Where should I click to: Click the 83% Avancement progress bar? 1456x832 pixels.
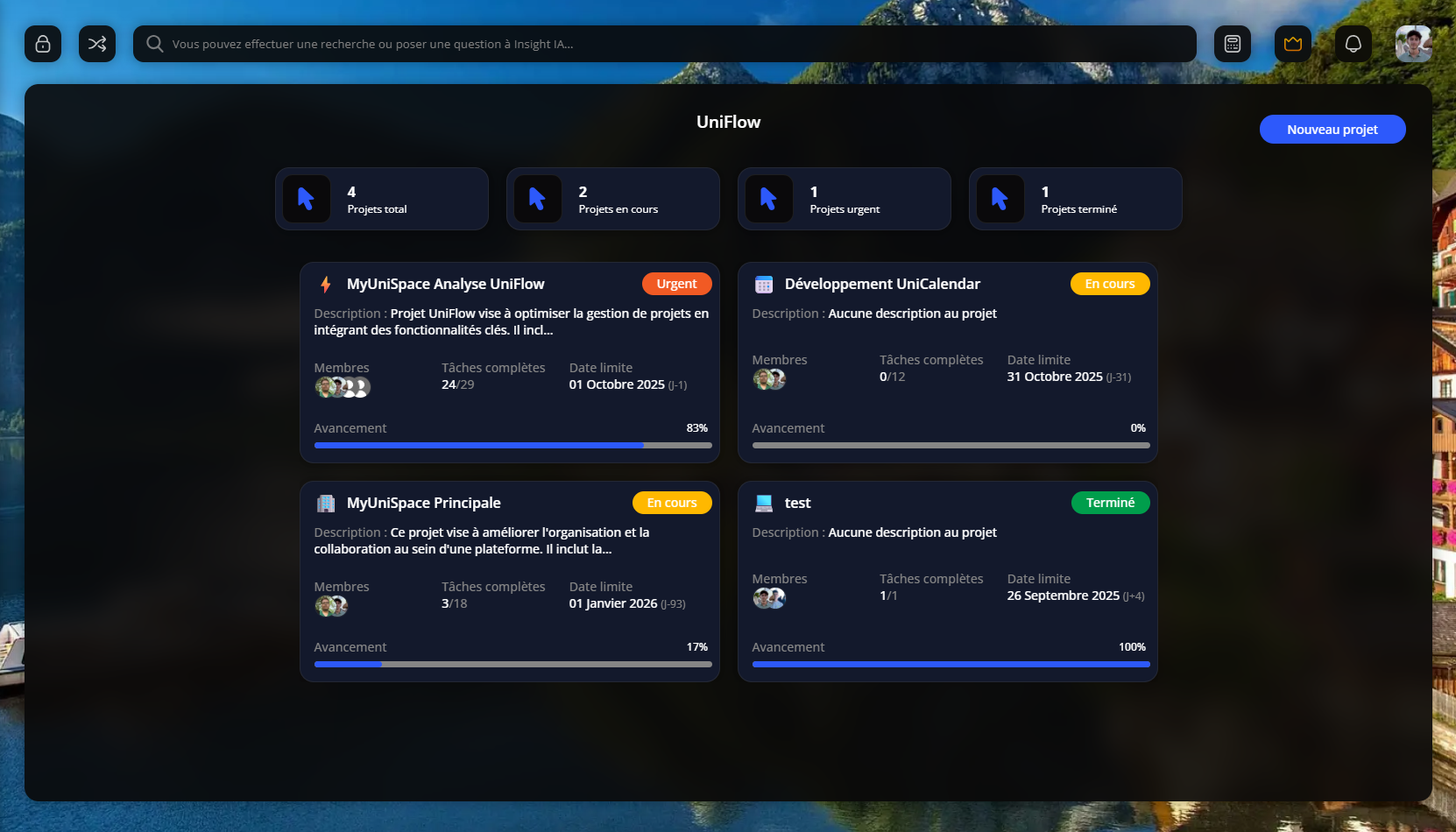512,445
